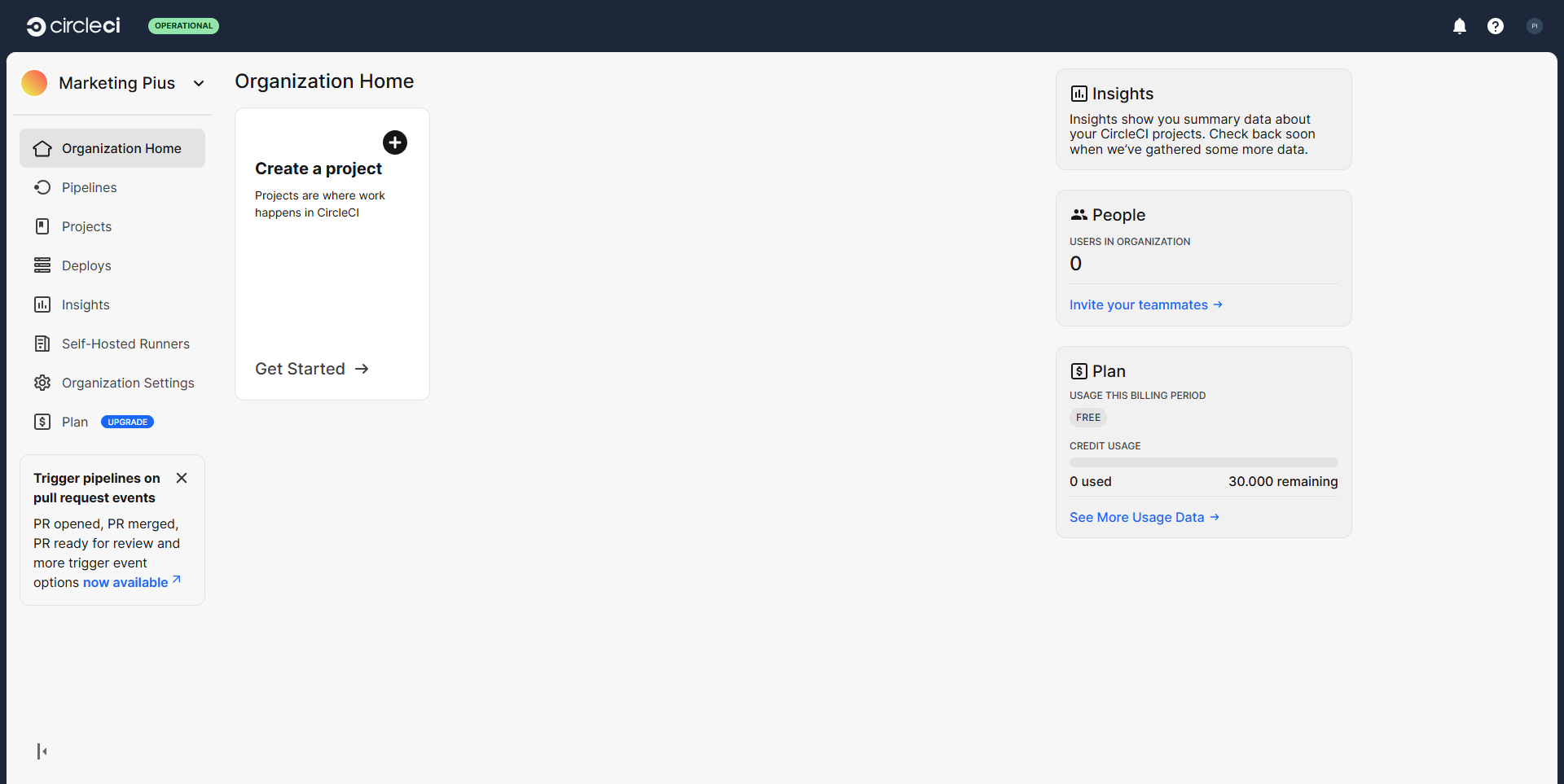Click the Get Started link
This screenshot has height=784, width=1564.
click(x=311, y=369)
